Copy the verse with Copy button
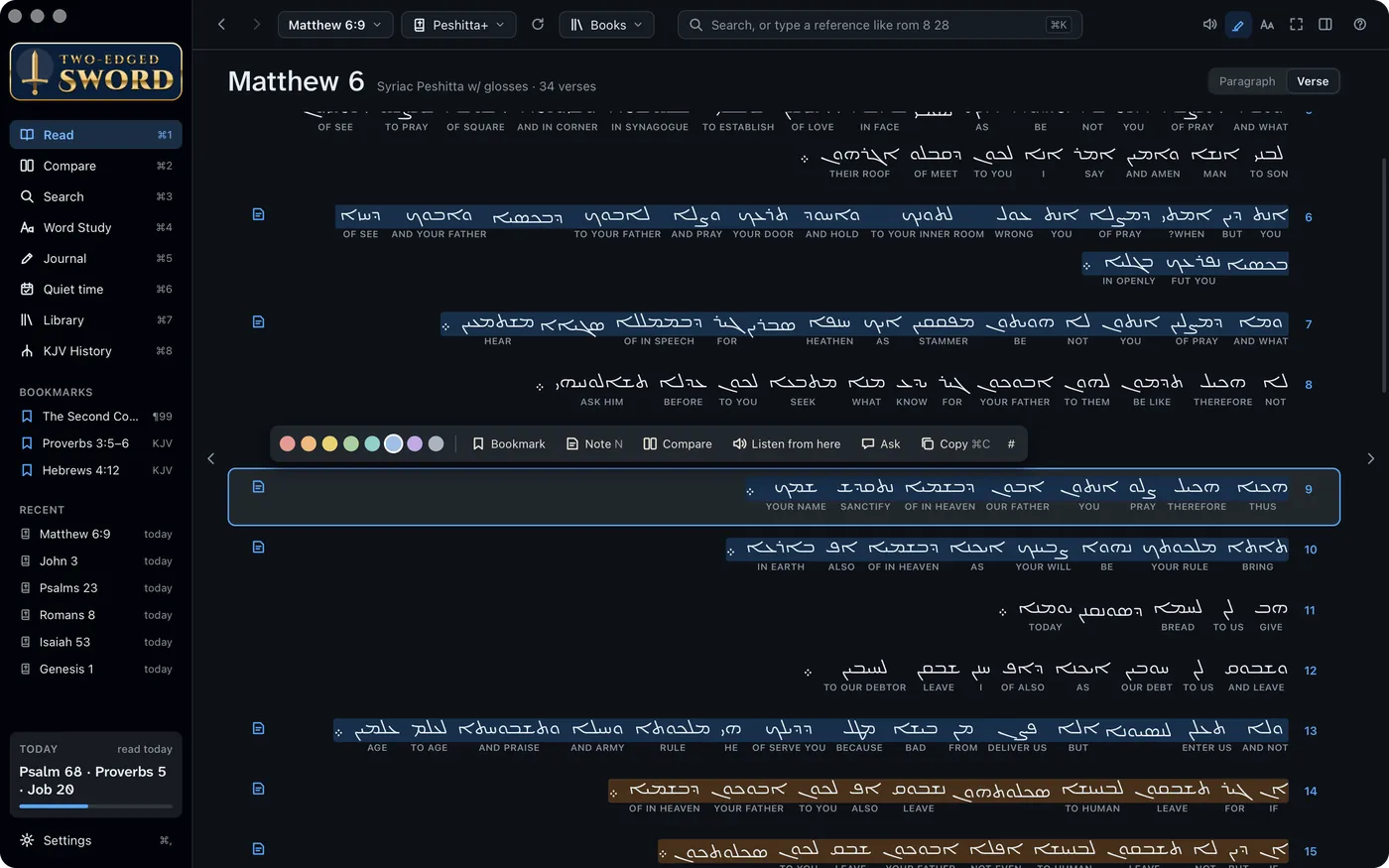Viewport: 1389px width, 868px height. [x=955, y=444]
